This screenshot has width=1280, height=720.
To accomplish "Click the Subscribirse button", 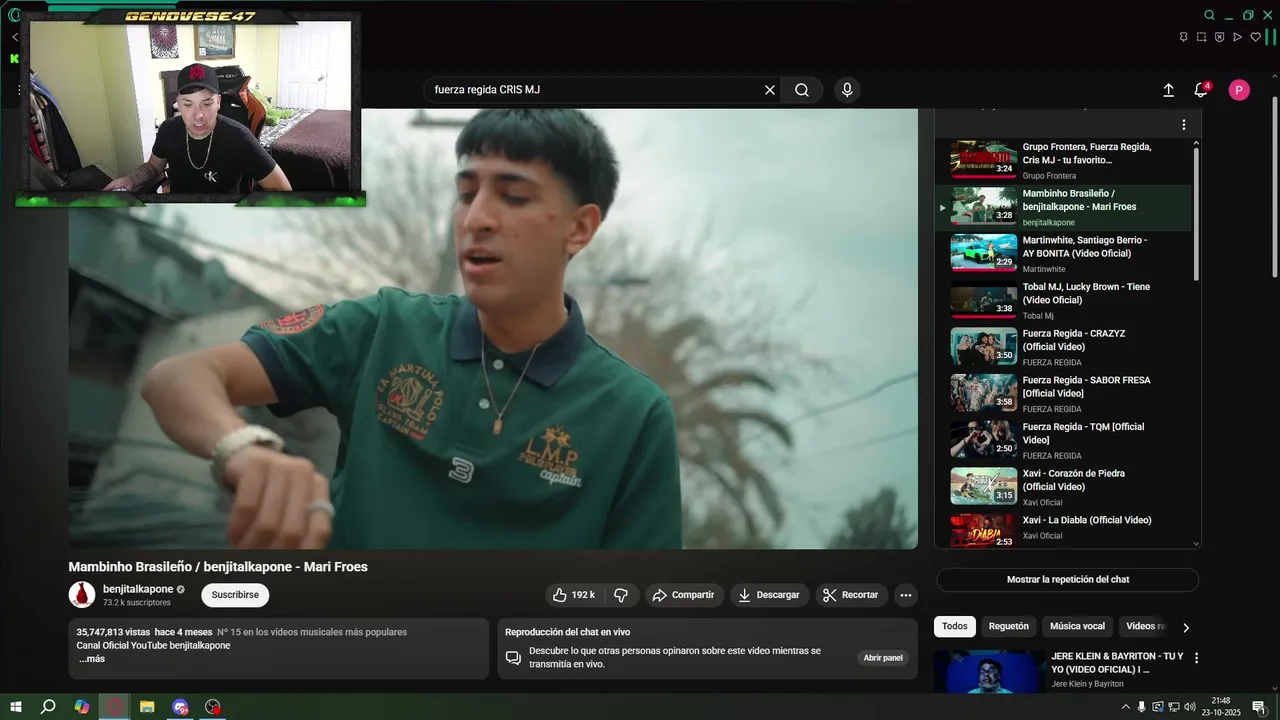I will pos(235,595).
